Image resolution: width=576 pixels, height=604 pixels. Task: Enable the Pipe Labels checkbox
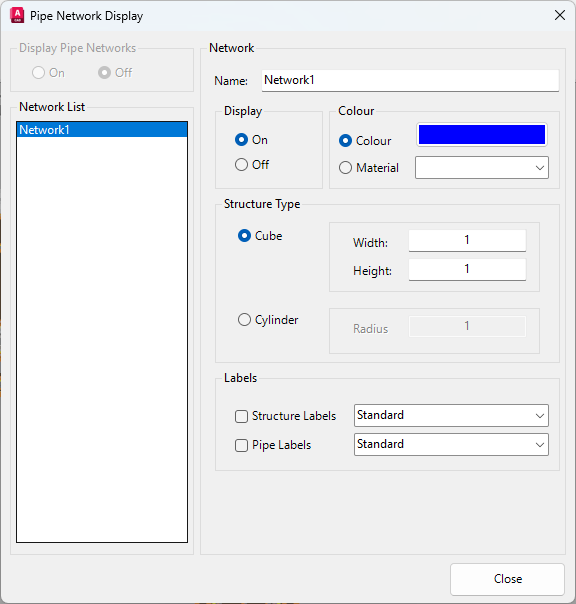click(241, 445)
